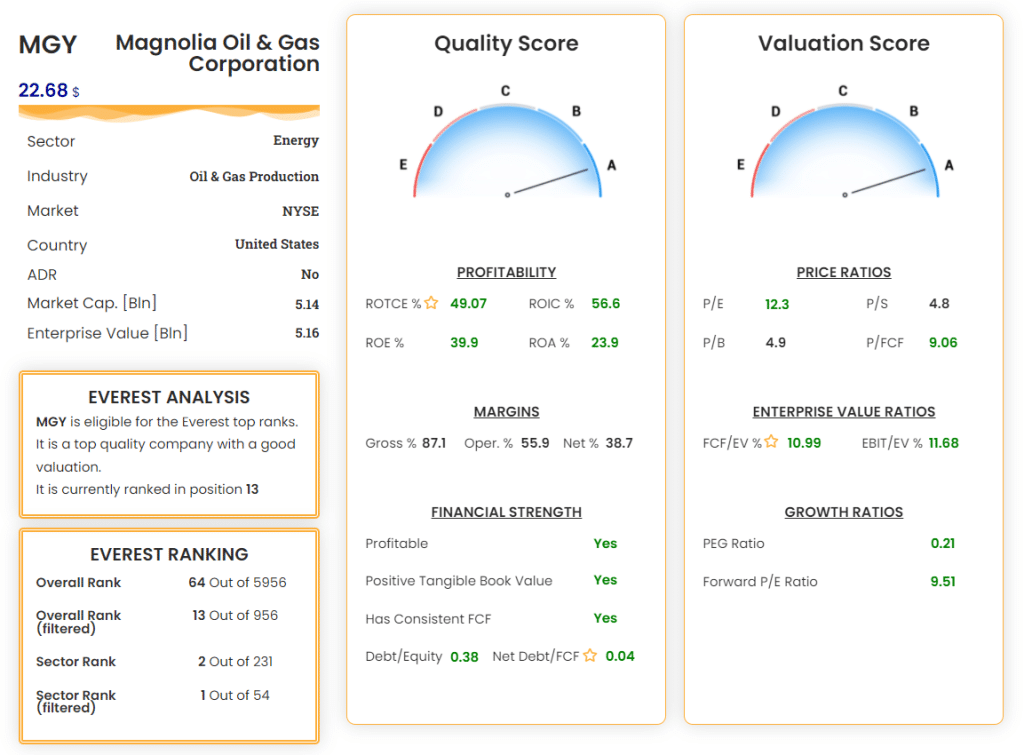This screenshot has height=755, width=1024.
Task: Click the star icon next to ROTCE %
Action: (x=431, y=302)
